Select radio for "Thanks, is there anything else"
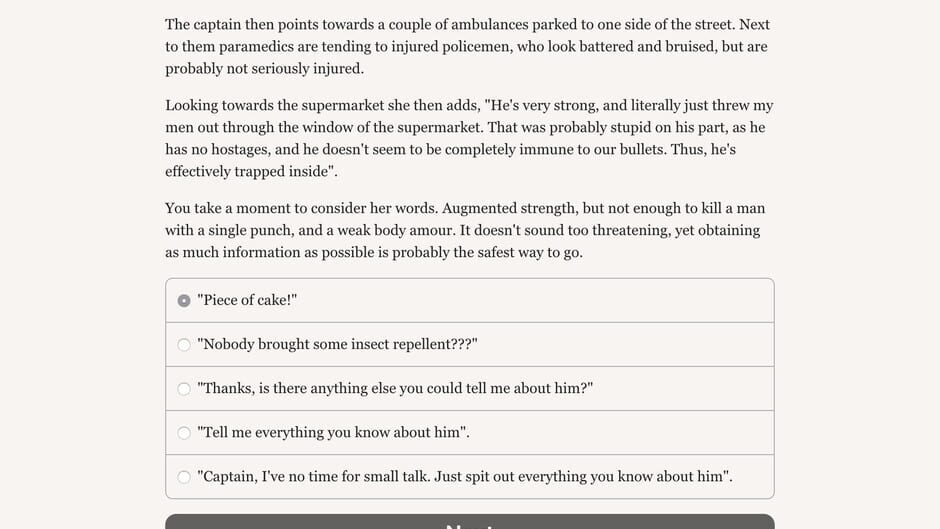 (x=184, y=389)
